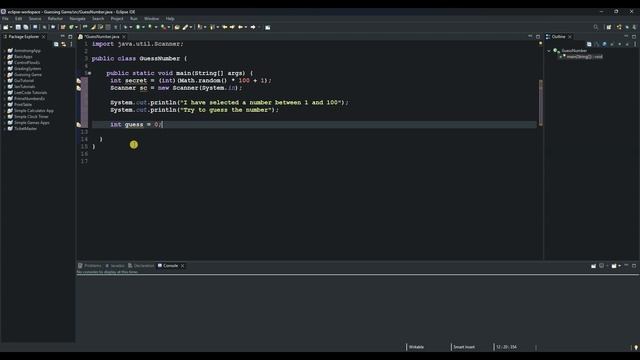Toggle Hide Local Types in Outline toolbar
The width and height of the screenshot is (640, 360).
(x=627, y=44)
